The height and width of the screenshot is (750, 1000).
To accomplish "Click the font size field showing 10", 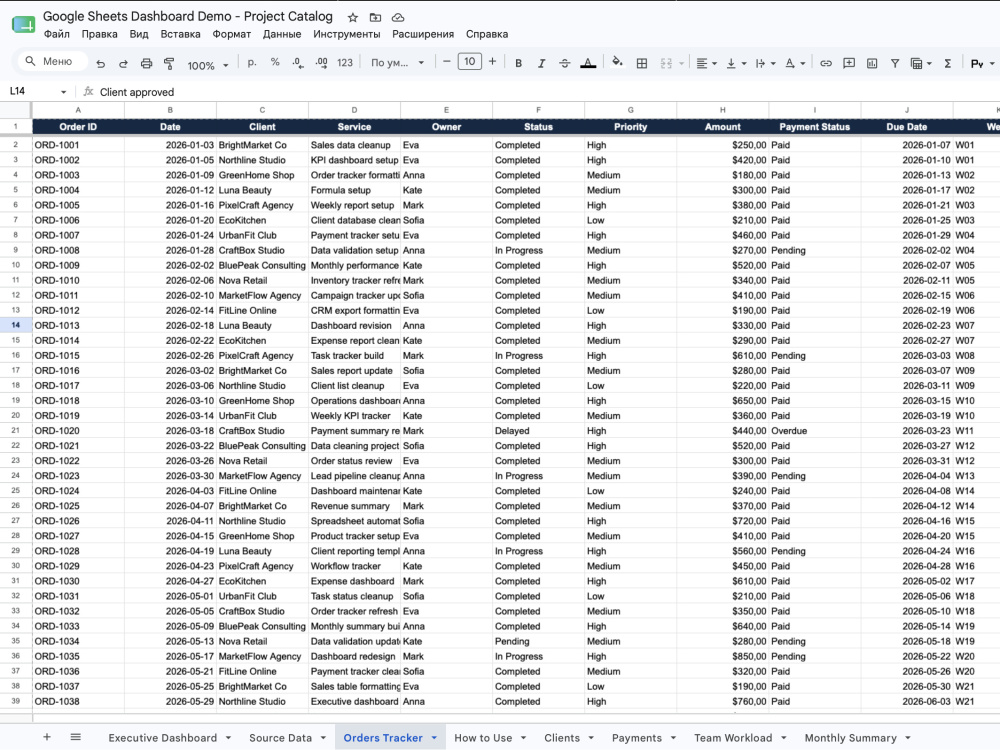I will pos(469,61).
